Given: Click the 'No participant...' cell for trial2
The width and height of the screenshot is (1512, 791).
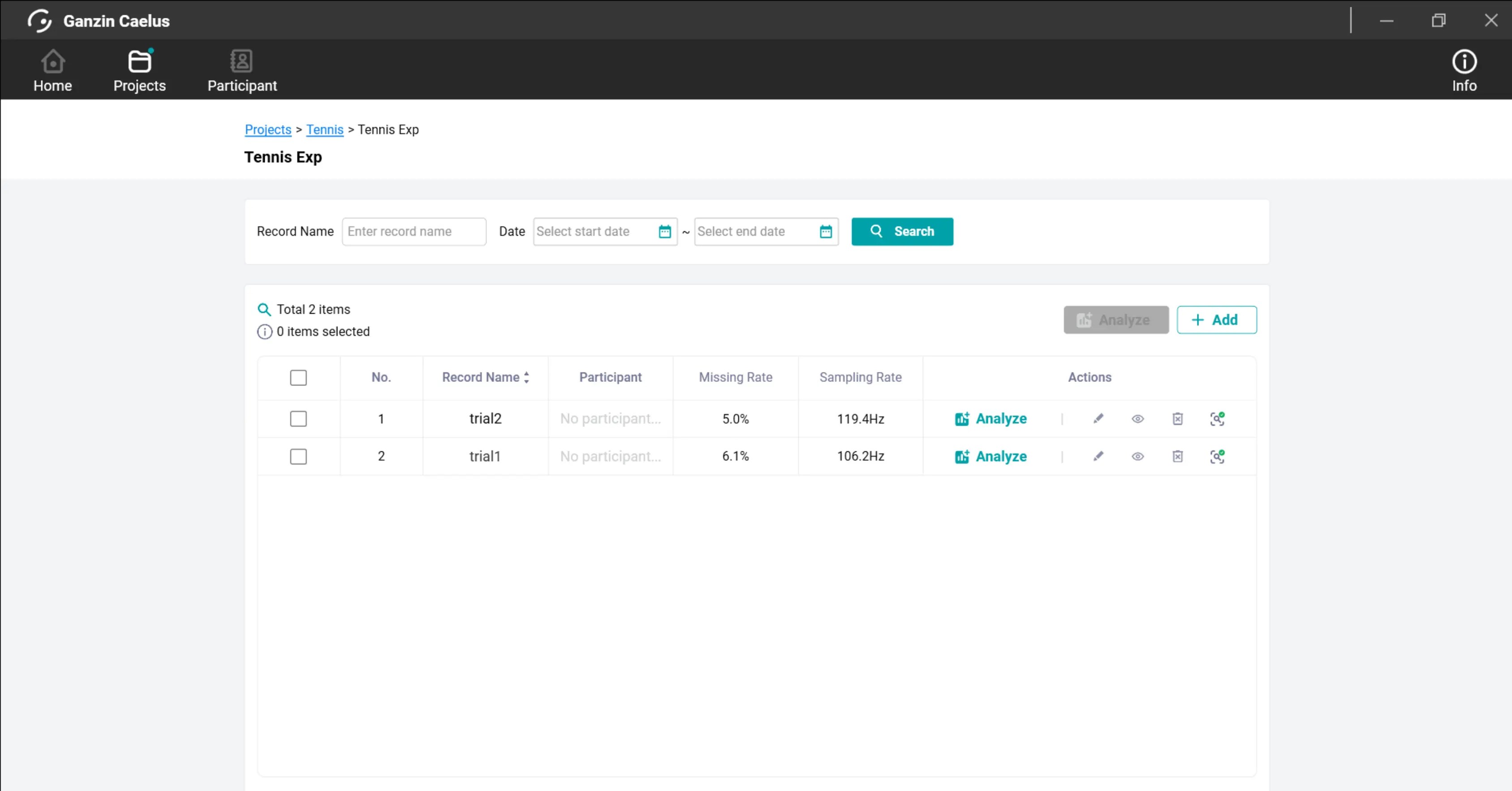Looking at the screenshot, I should click(x=611, y=419).
